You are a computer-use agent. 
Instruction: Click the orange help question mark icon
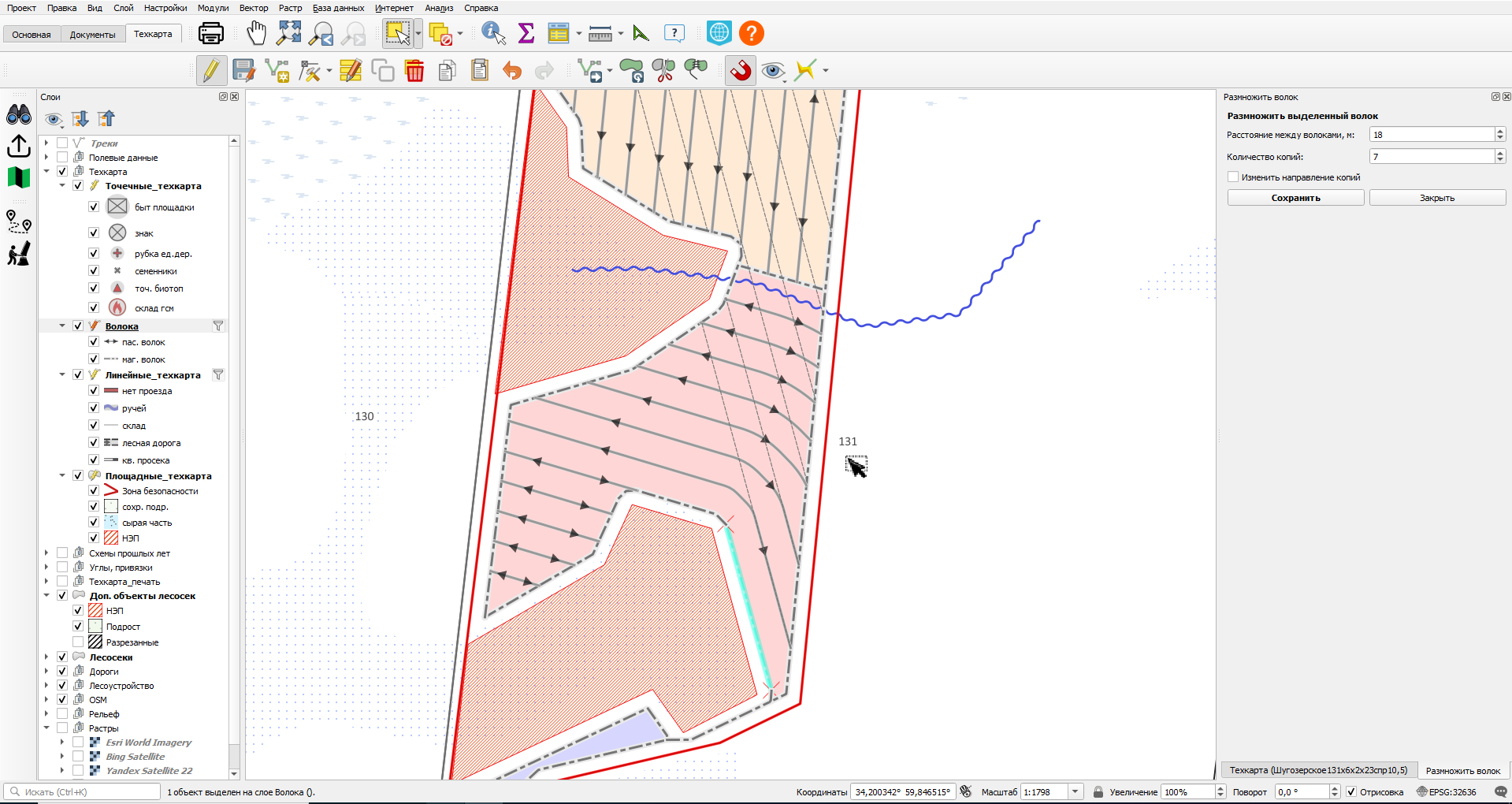(752, 33)
